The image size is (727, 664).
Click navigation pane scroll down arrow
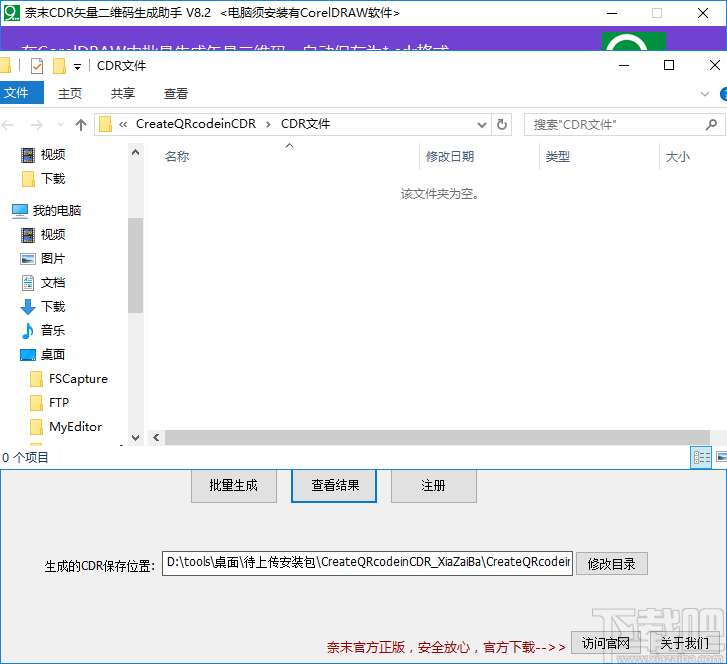pyautogui.click(x=135, y=437)
